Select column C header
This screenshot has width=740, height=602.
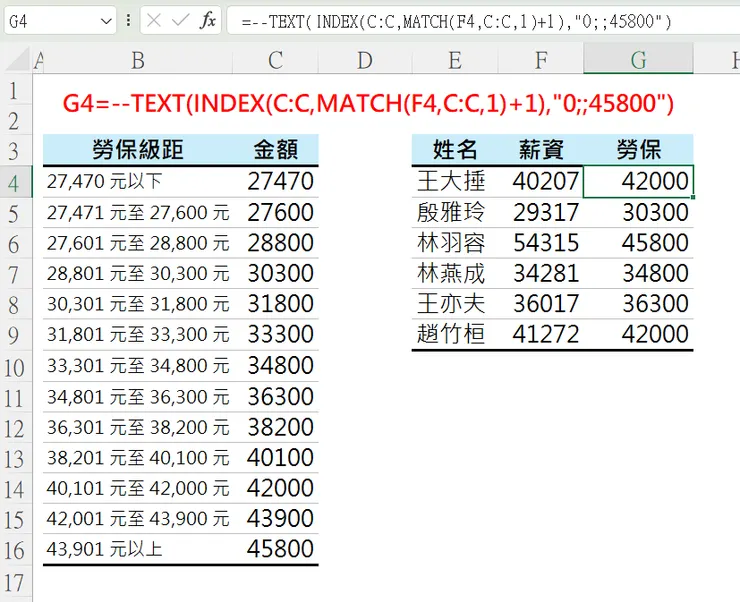point(276,60)
